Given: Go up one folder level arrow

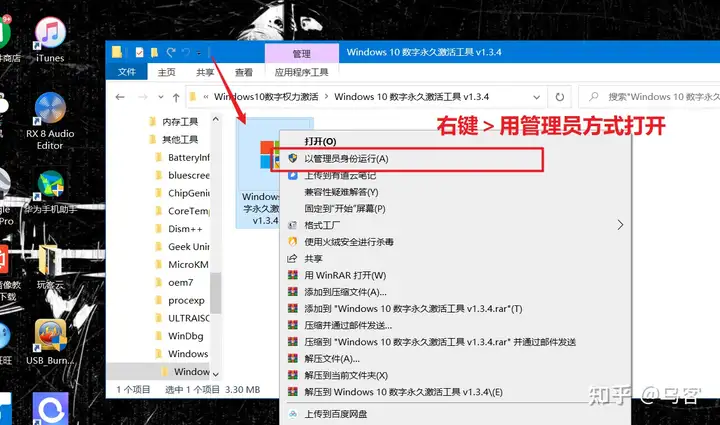Looking at the screenshot, I should click(176, 97).
